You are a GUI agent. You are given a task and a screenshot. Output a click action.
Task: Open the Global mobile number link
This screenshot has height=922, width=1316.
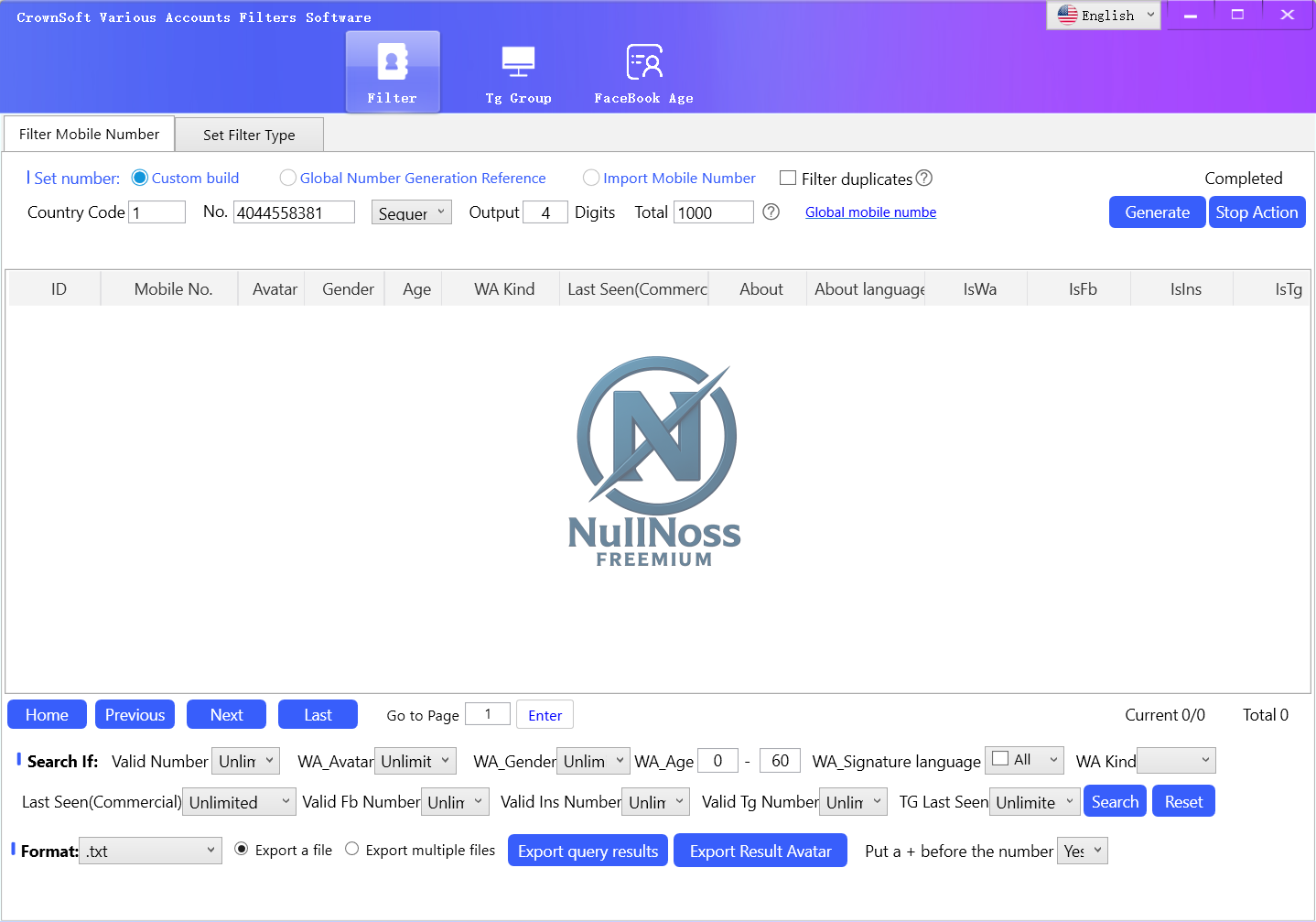coord(870,212)
